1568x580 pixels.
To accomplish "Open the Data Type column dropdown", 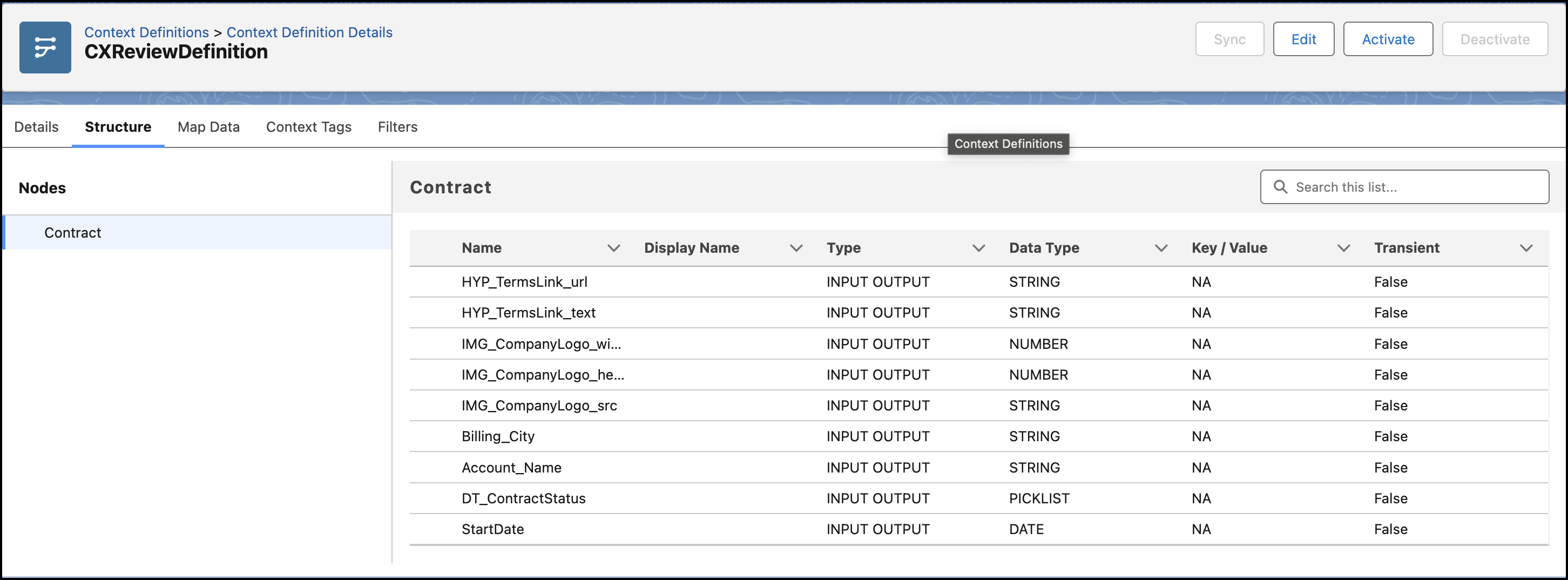I will click(1161, 248).
